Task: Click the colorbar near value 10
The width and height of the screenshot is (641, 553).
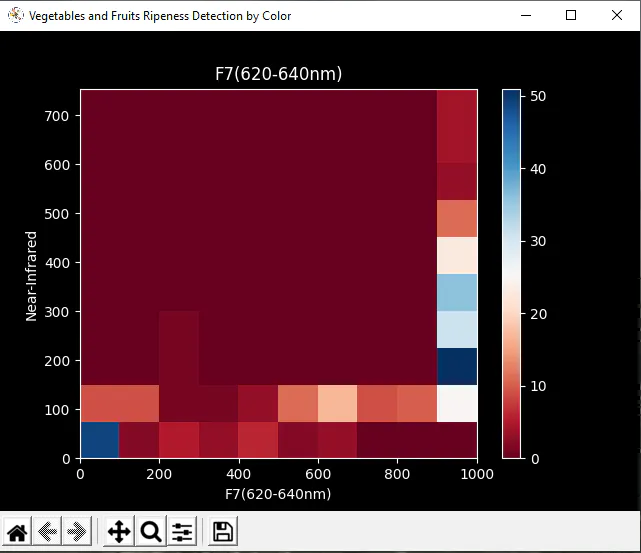Action: point(511,386)
